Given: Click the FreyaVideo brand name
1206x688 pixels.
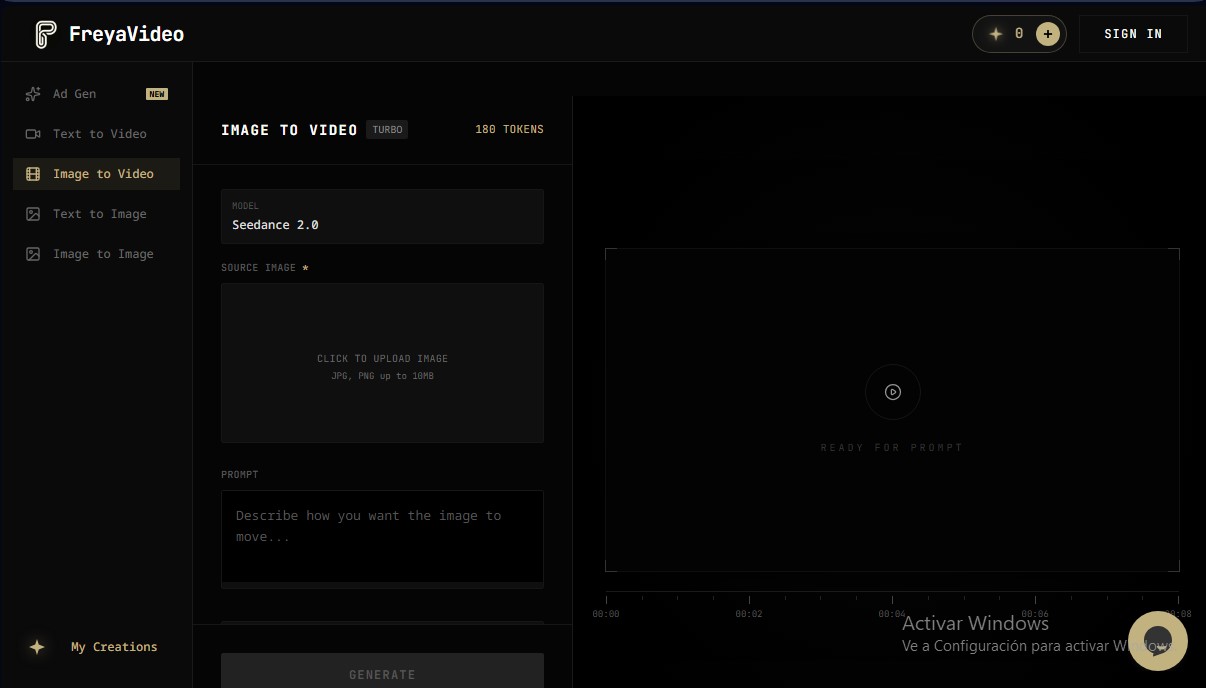Looking at the screenshot, I should tap(126, 34).
